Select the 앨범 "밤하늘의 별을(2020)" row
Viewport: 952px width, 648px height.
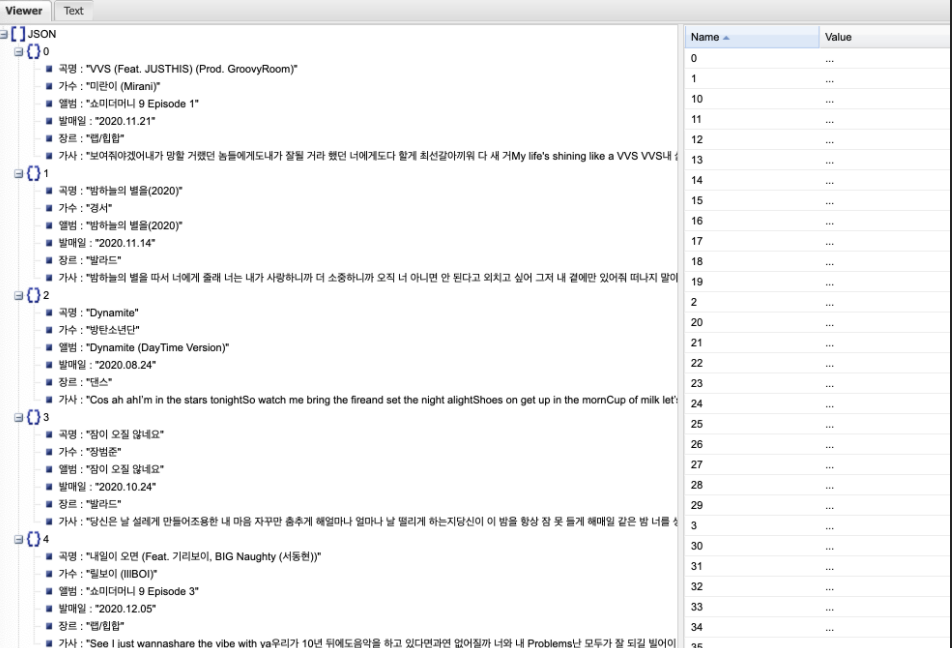coord(120,226)
